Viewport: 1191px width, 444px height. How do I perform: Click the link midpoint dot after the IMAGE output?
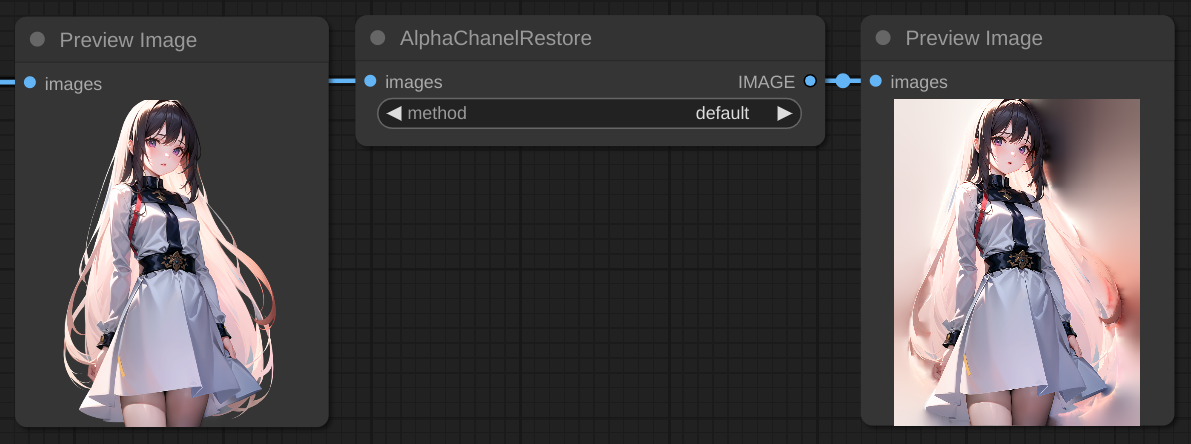coord(843,81)
